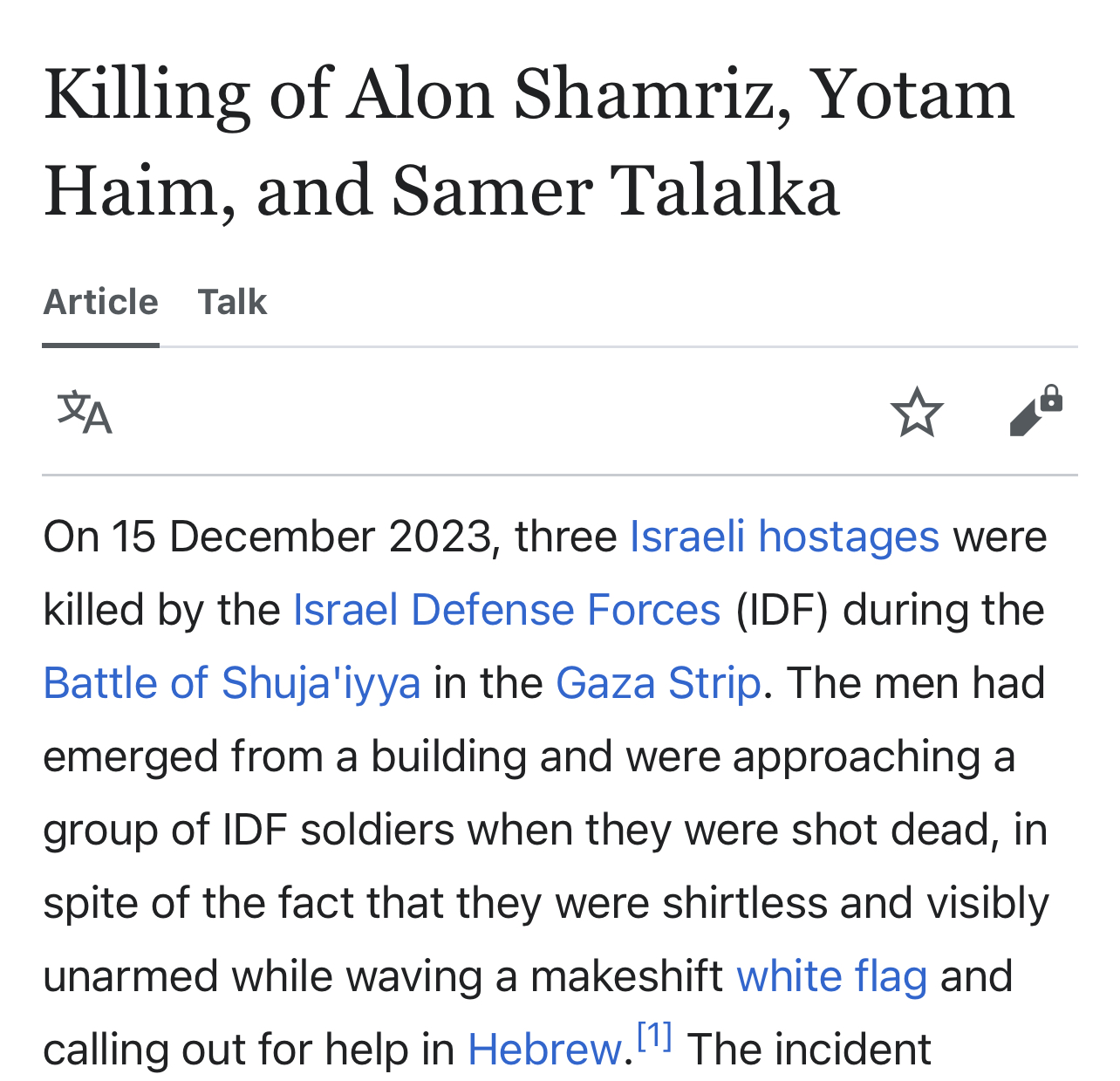The height and width of the screenshot is (1081, 1120).
Task: Go to "Battle of Shuja'iyya" article
Action: (x=232, y=682)
